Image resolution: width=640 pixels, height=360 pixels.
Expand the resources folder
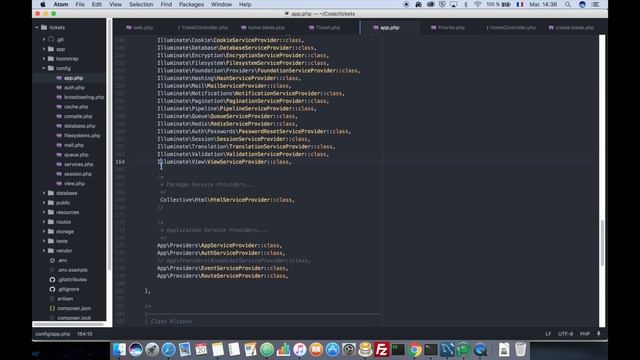(44, 212)
